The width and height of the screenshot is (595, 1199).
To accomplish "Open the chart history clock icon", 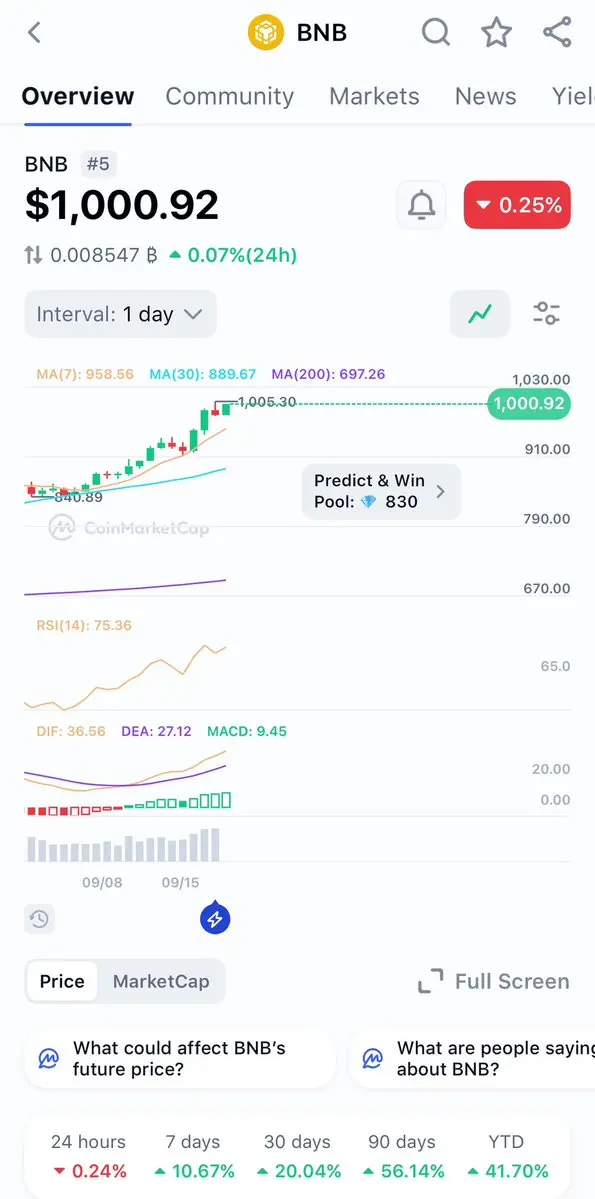I will point(39,919).
